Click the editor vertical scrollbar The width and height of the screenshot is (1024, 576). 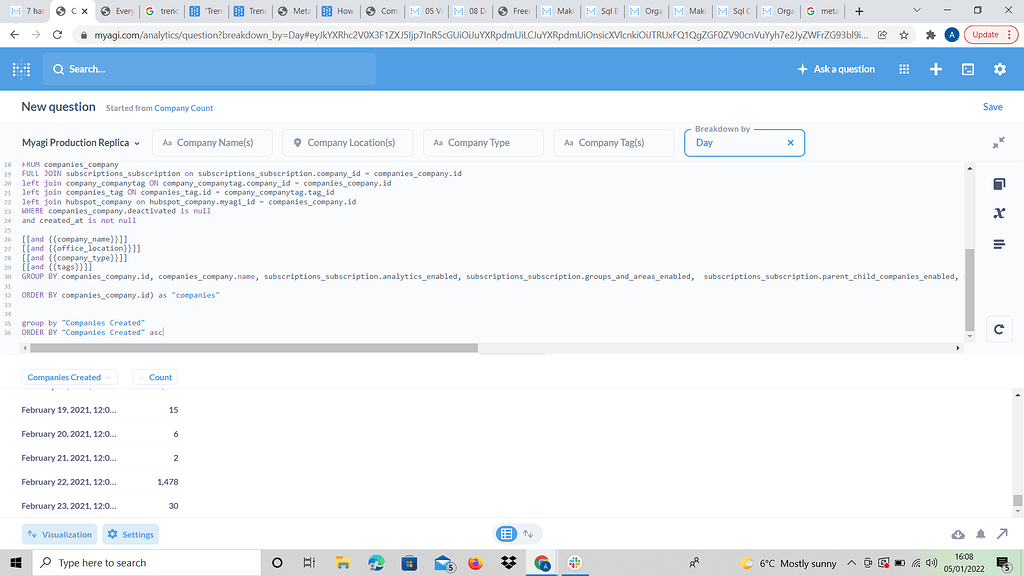(970, 290)
